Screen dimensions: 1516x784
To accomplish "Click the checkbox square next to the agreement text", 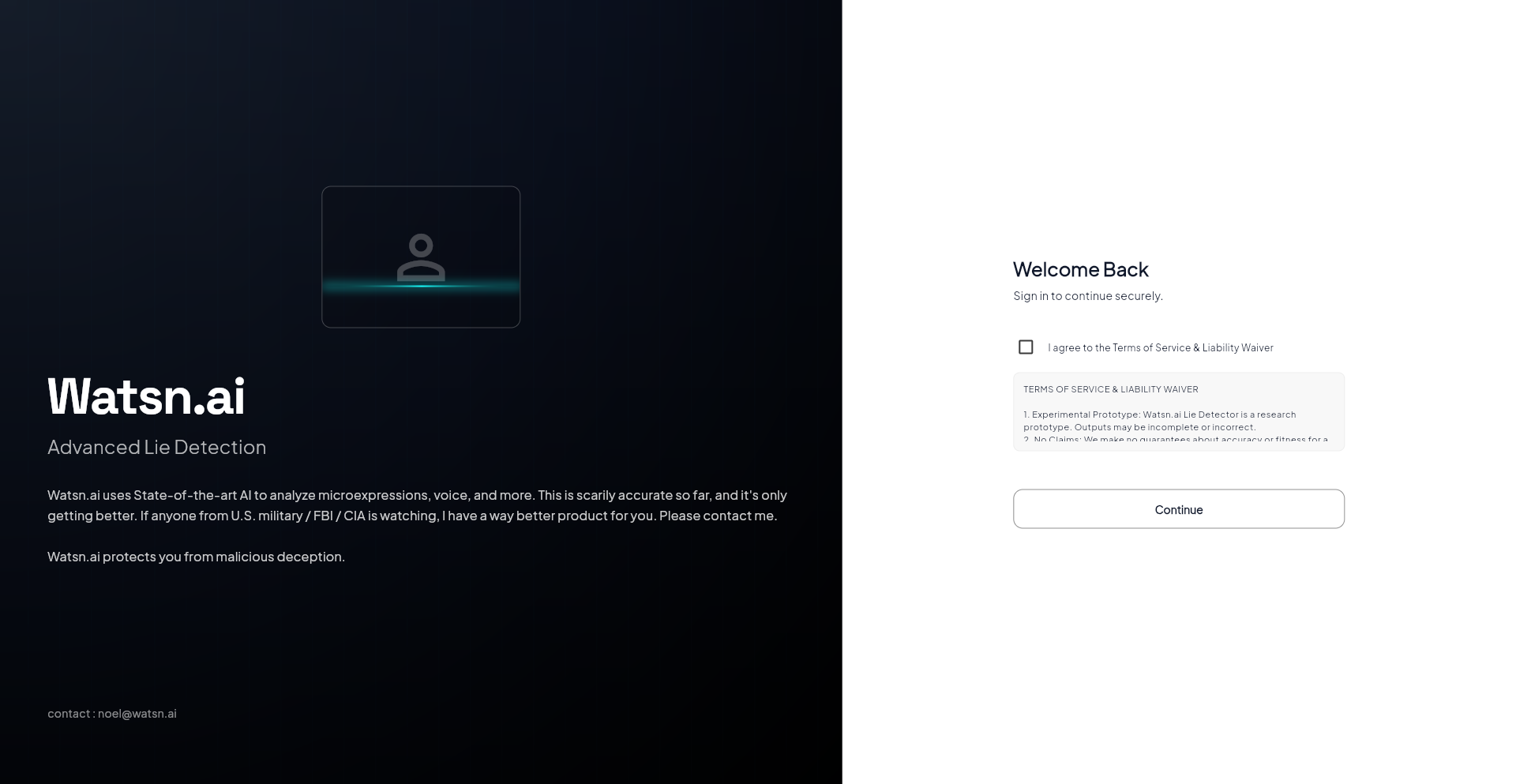I will click(x=1026, y=347).
